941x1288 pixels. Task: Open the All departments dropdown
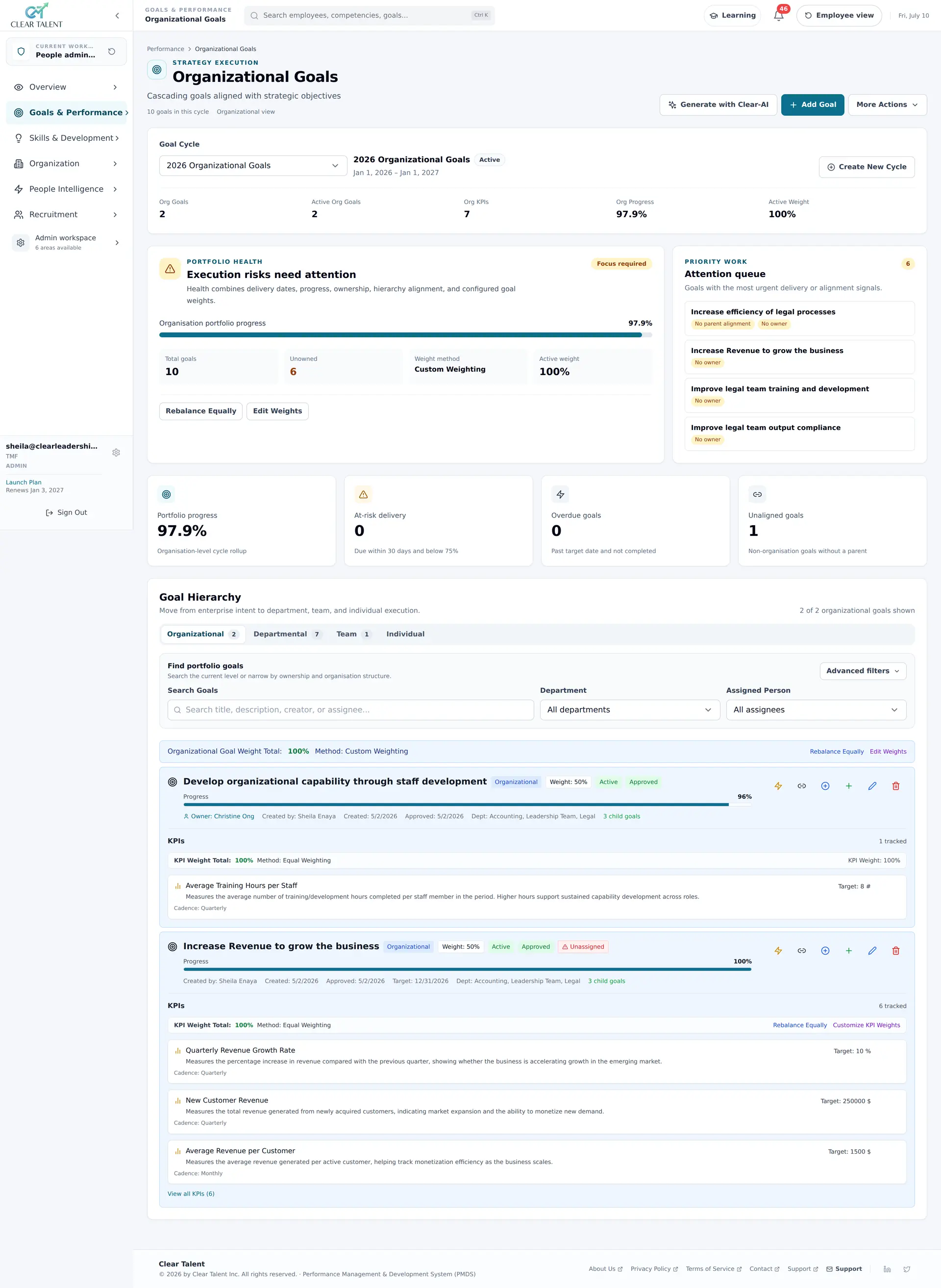click(x=629, y=709)
